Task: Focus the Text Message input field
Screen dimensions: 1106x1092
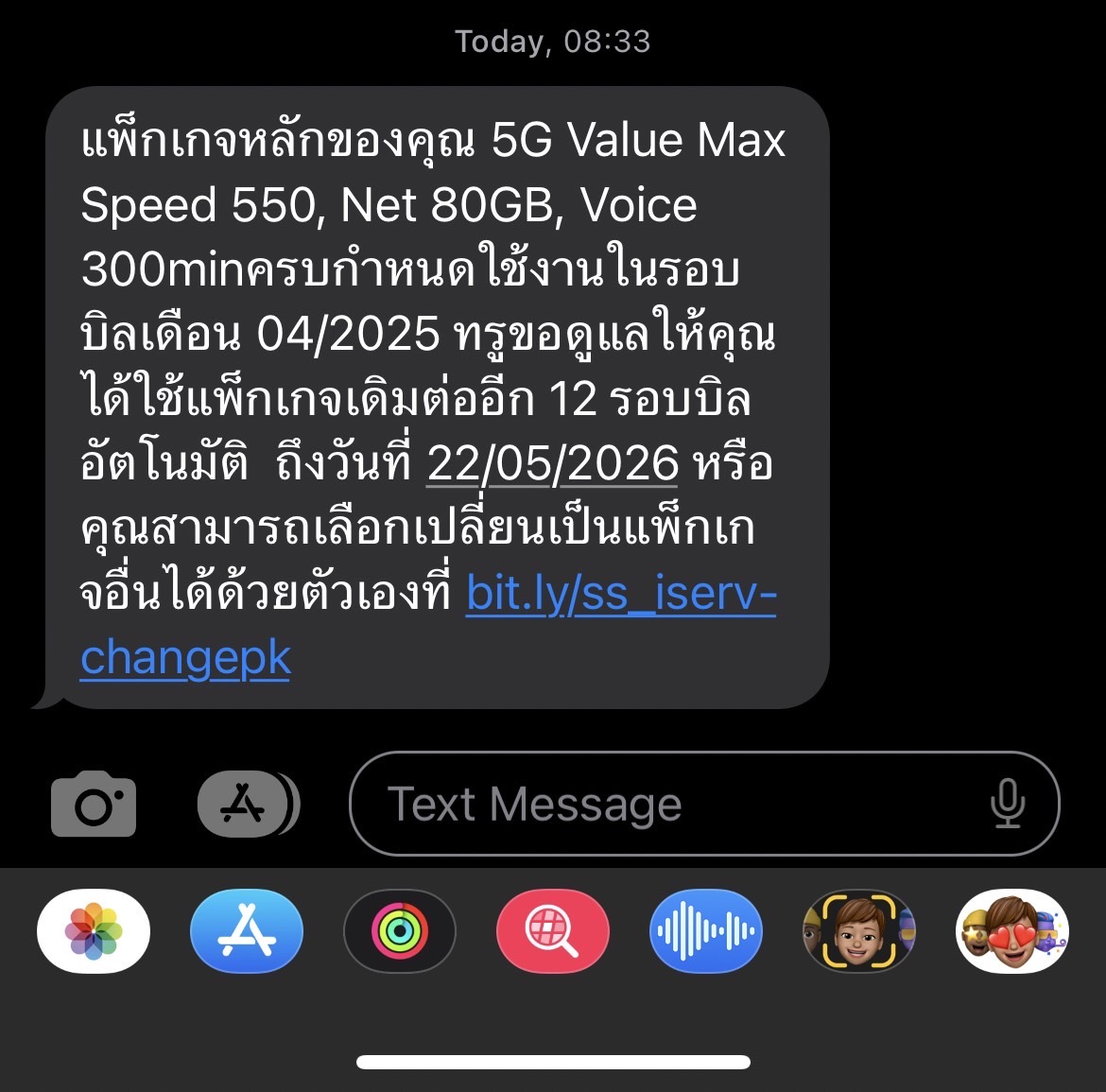Action: (704, 804)
